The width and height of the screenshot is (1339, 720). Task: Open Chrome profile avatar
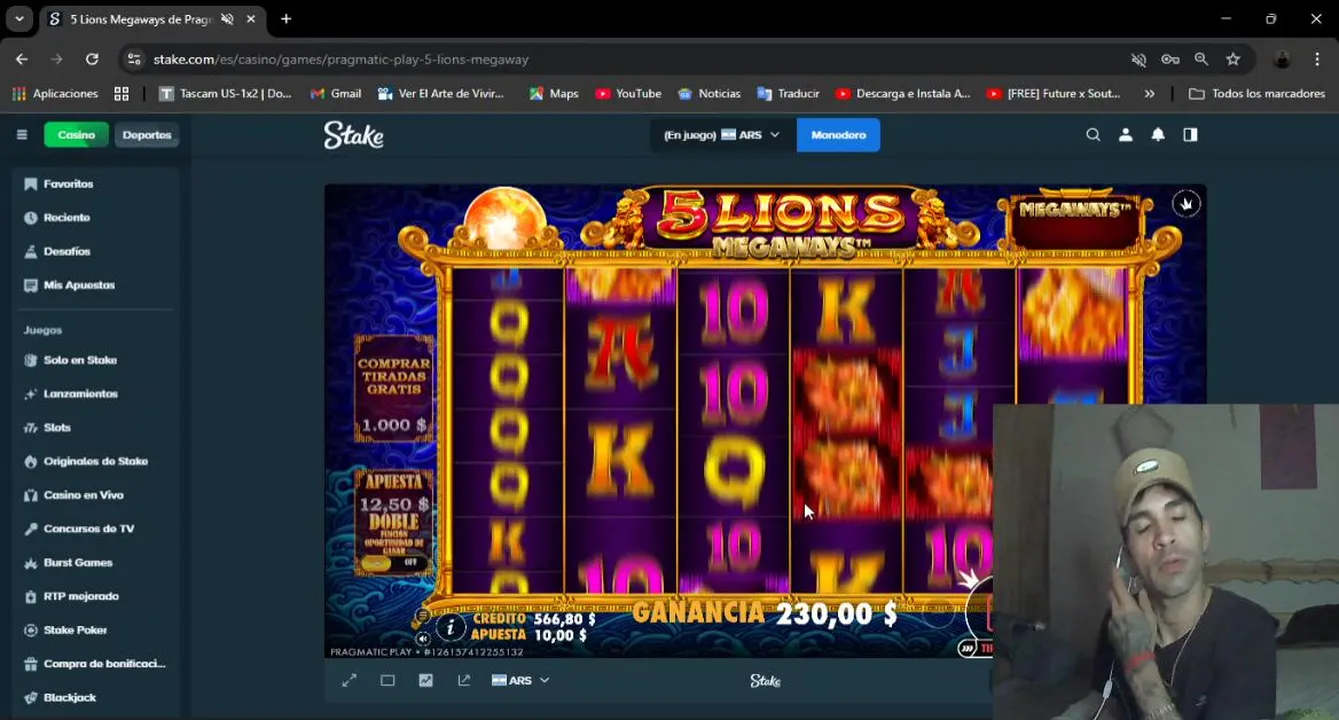[1282, 59]
